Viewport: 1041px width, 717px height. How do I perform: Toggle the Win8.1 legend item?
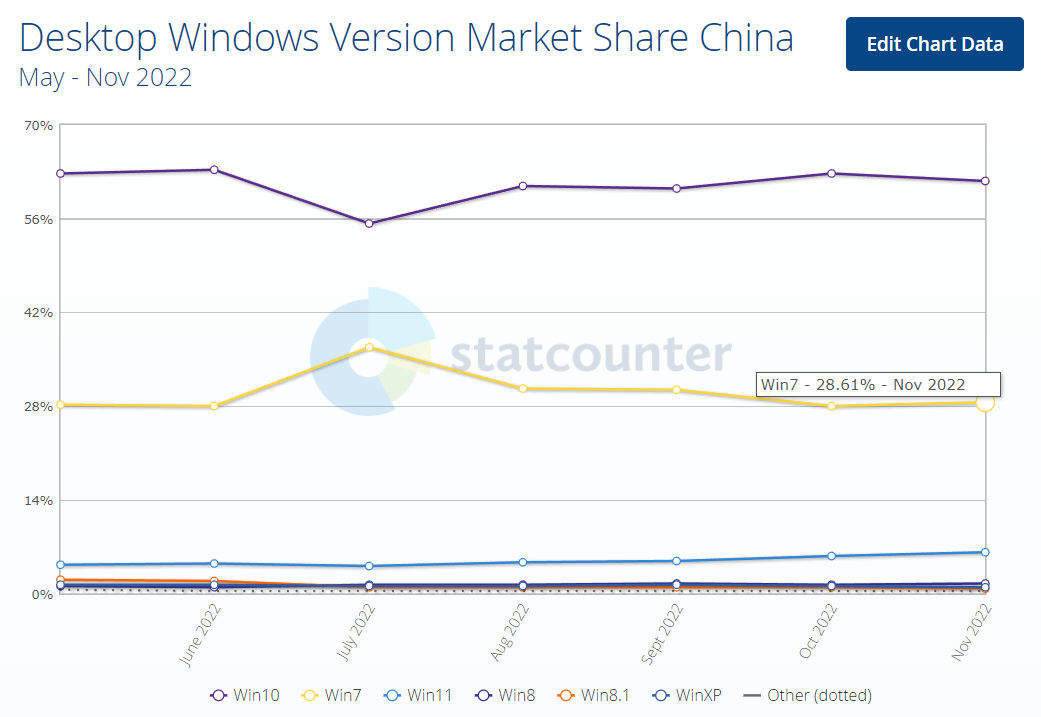[593, 695]
